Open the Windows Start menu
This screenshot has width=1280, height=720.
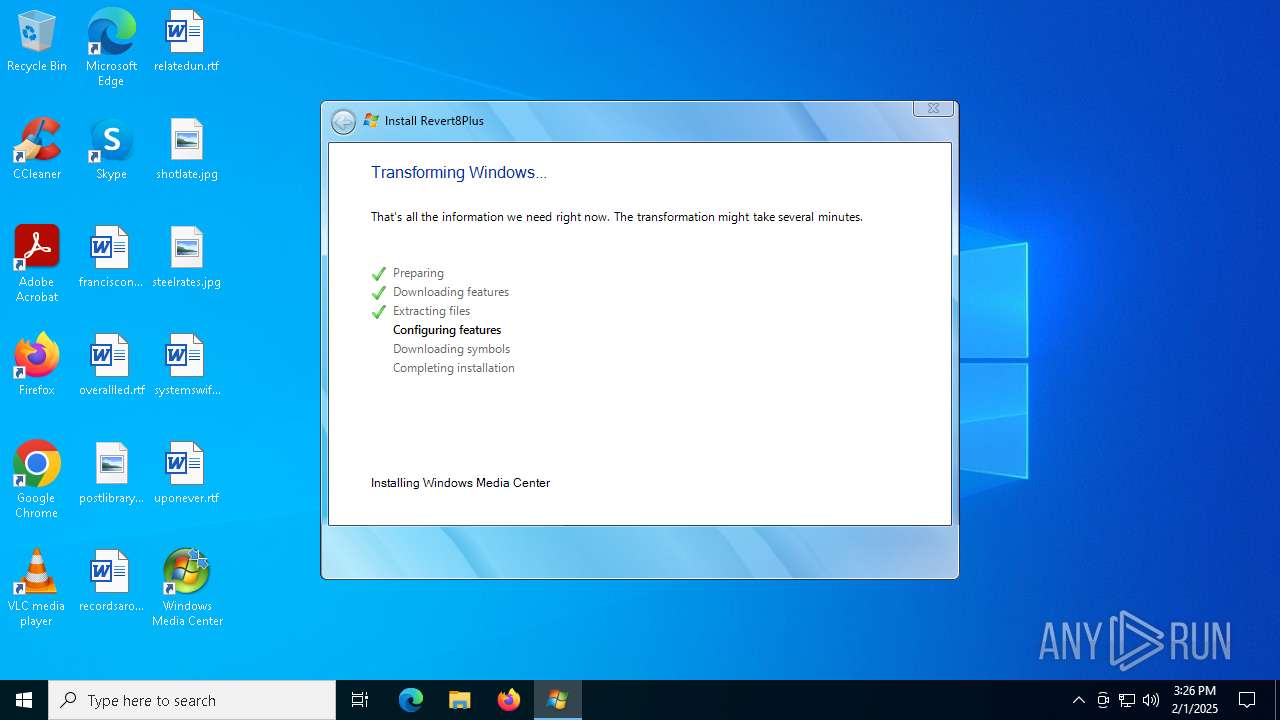[24, 700]
